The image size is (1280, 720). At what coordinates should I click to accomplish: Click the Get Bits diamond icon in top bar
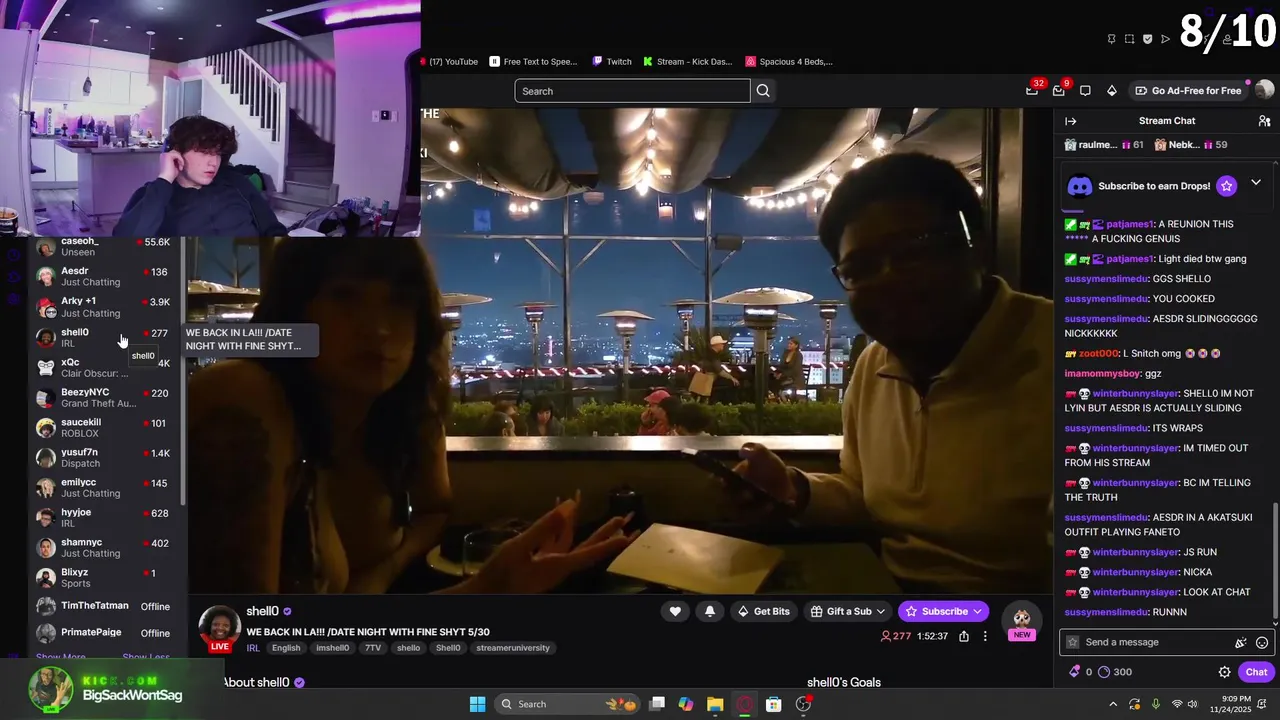1111,91
